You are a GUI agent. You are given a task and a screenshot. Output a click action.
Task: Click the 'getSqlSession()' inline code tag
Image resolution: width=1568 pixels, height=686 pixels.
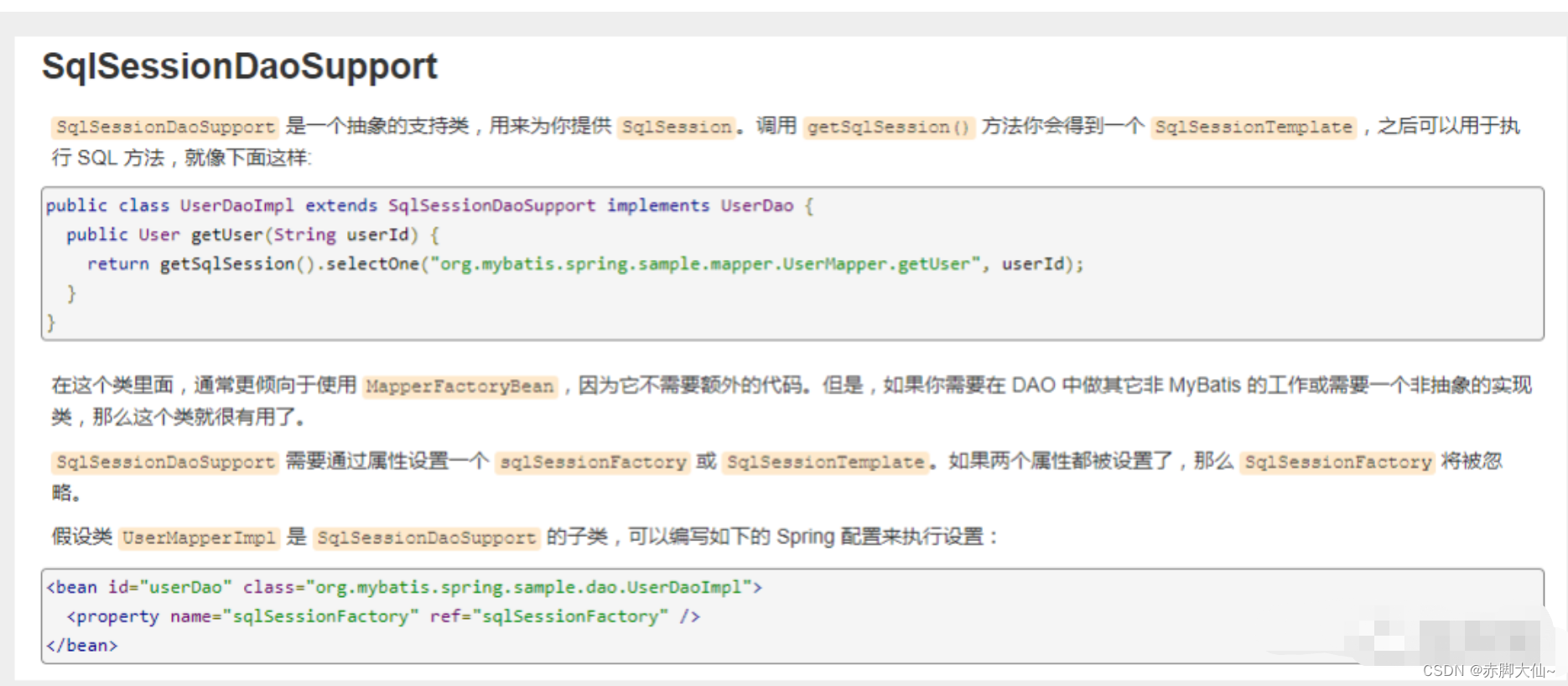coord(889,127)
